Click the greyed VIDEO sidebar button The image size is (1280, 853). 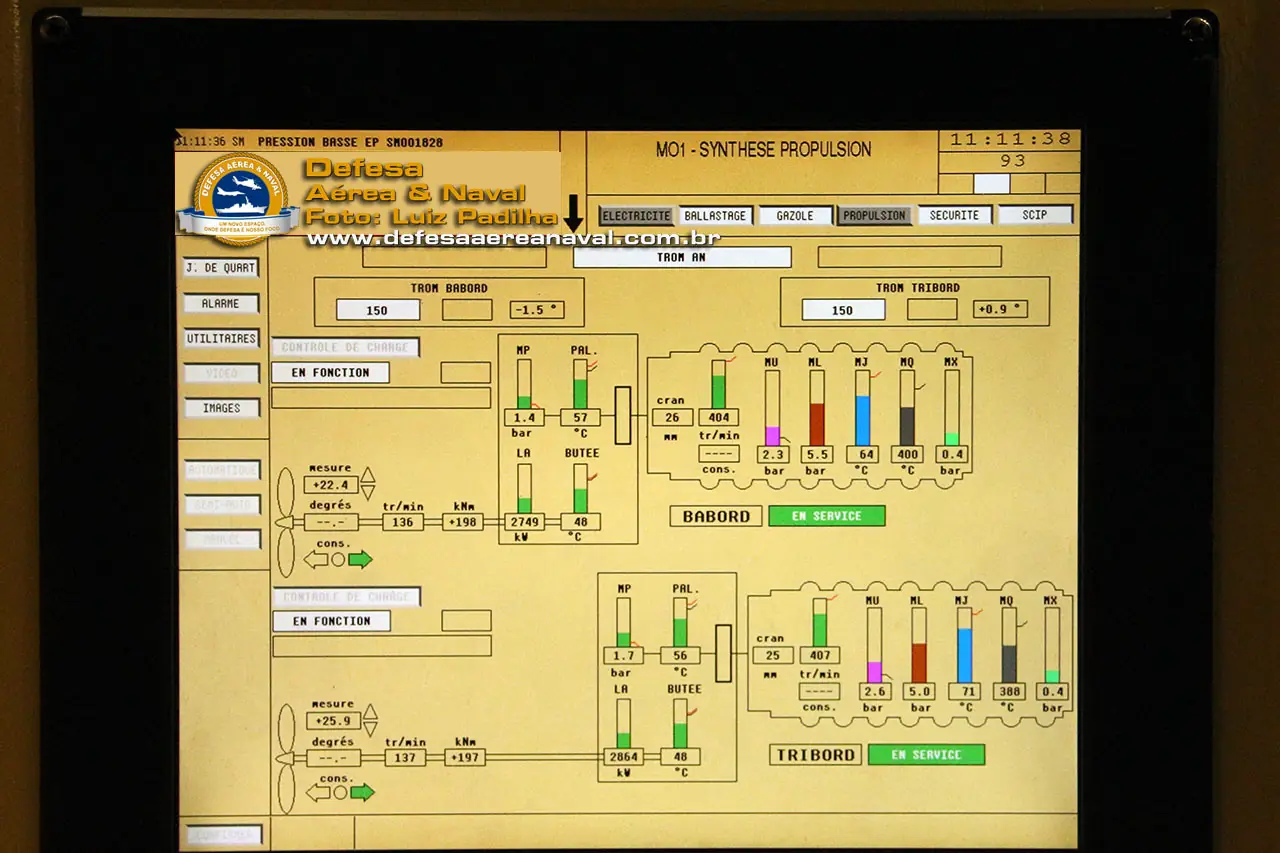[x=221, y=373]
